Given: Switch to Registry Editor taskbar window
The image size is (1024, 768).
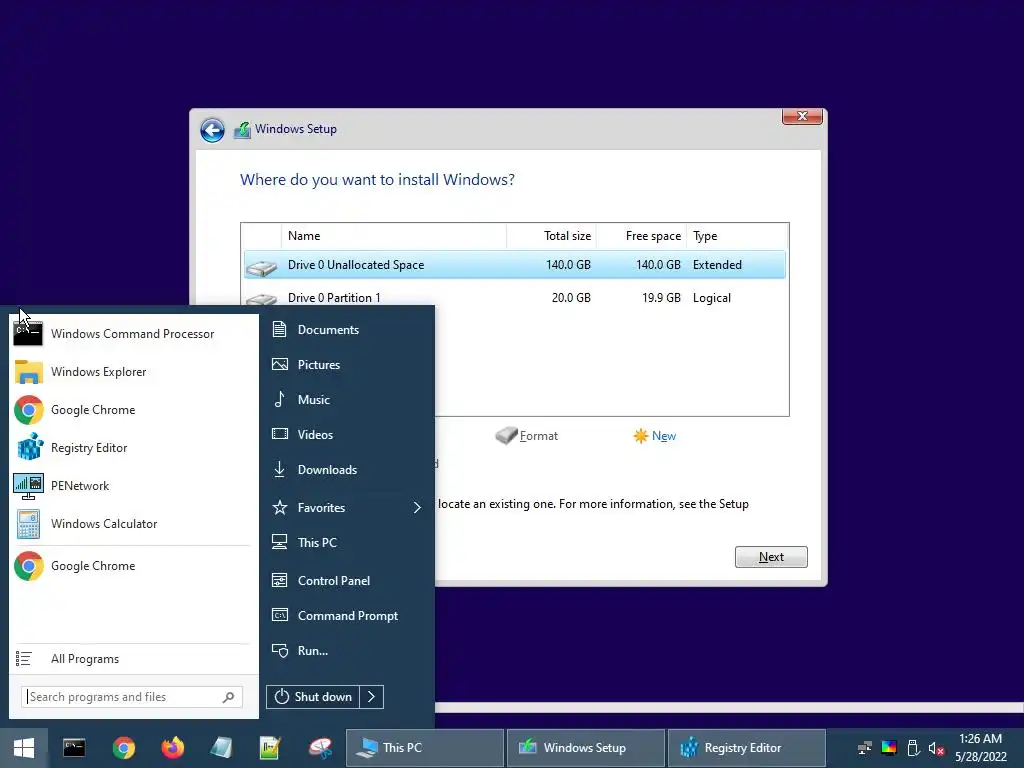Looking at the screenshot, I should pyautogui.click(x=746, y=748).
